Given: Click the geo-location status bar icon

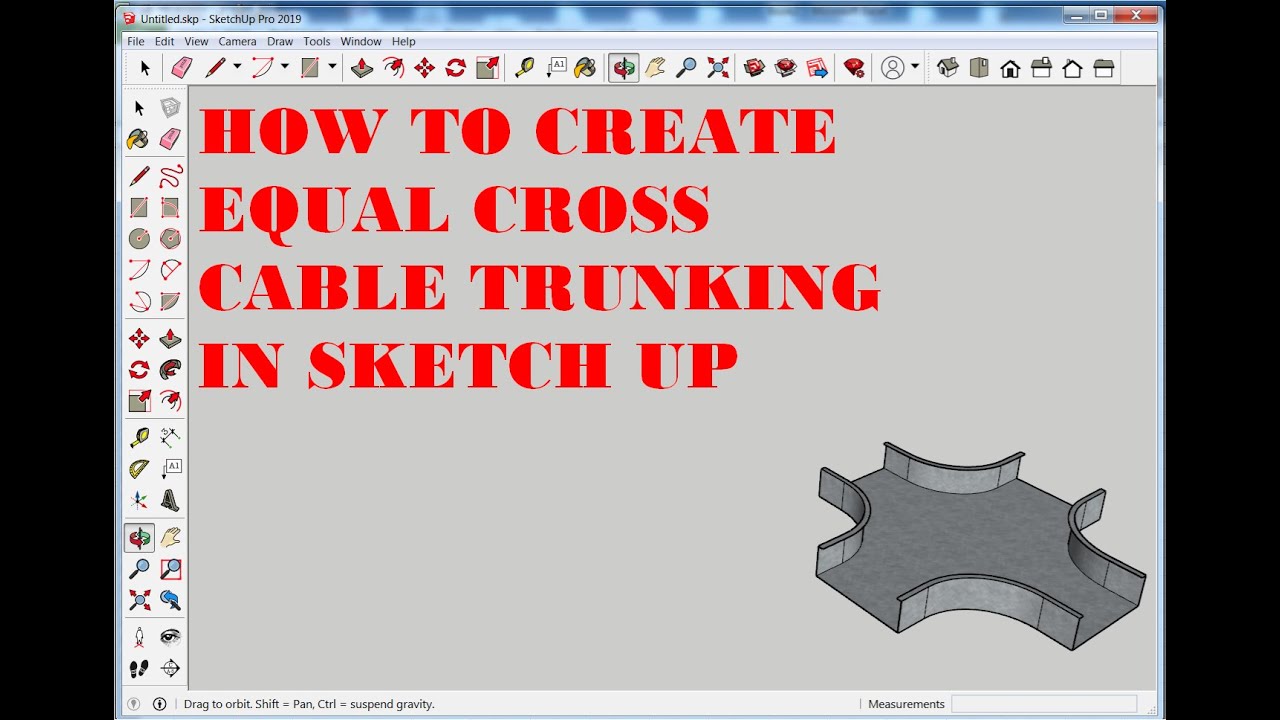Looking at the screenshot, I should click(x=134, y=704).
